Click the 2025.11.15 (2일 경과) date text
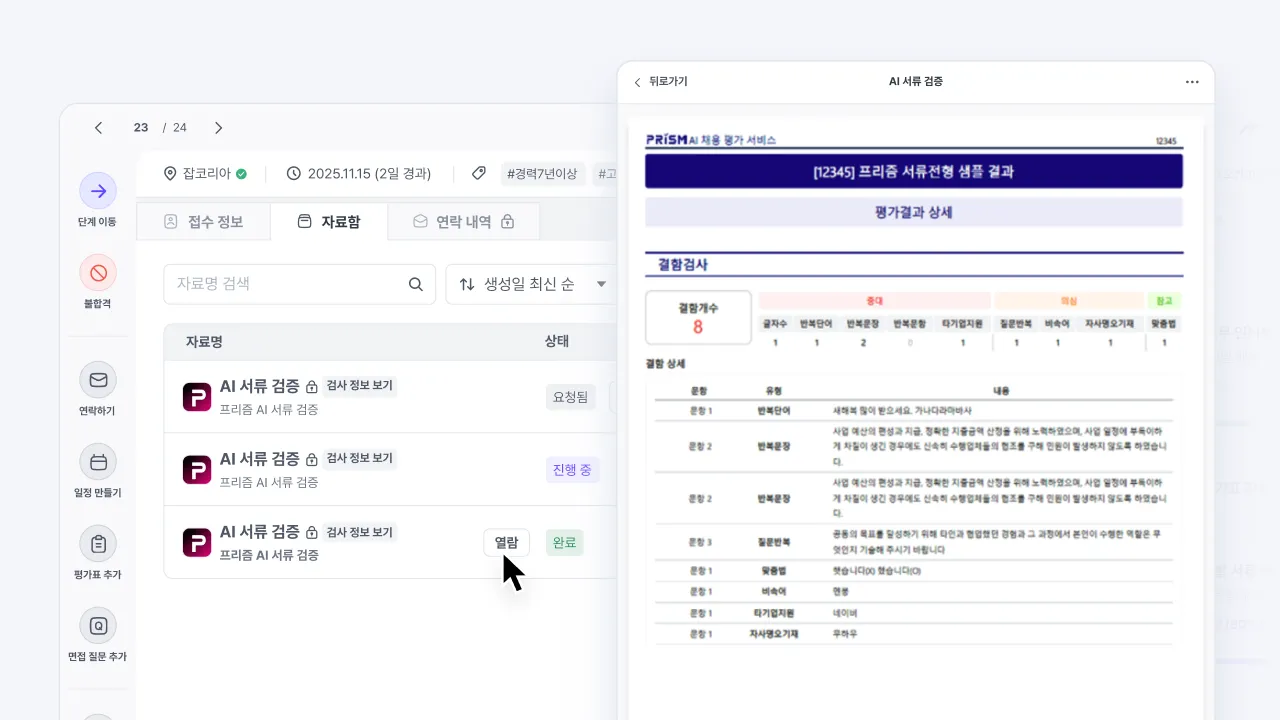This screenshot has width=1280, height=720. tap(370, 173)
